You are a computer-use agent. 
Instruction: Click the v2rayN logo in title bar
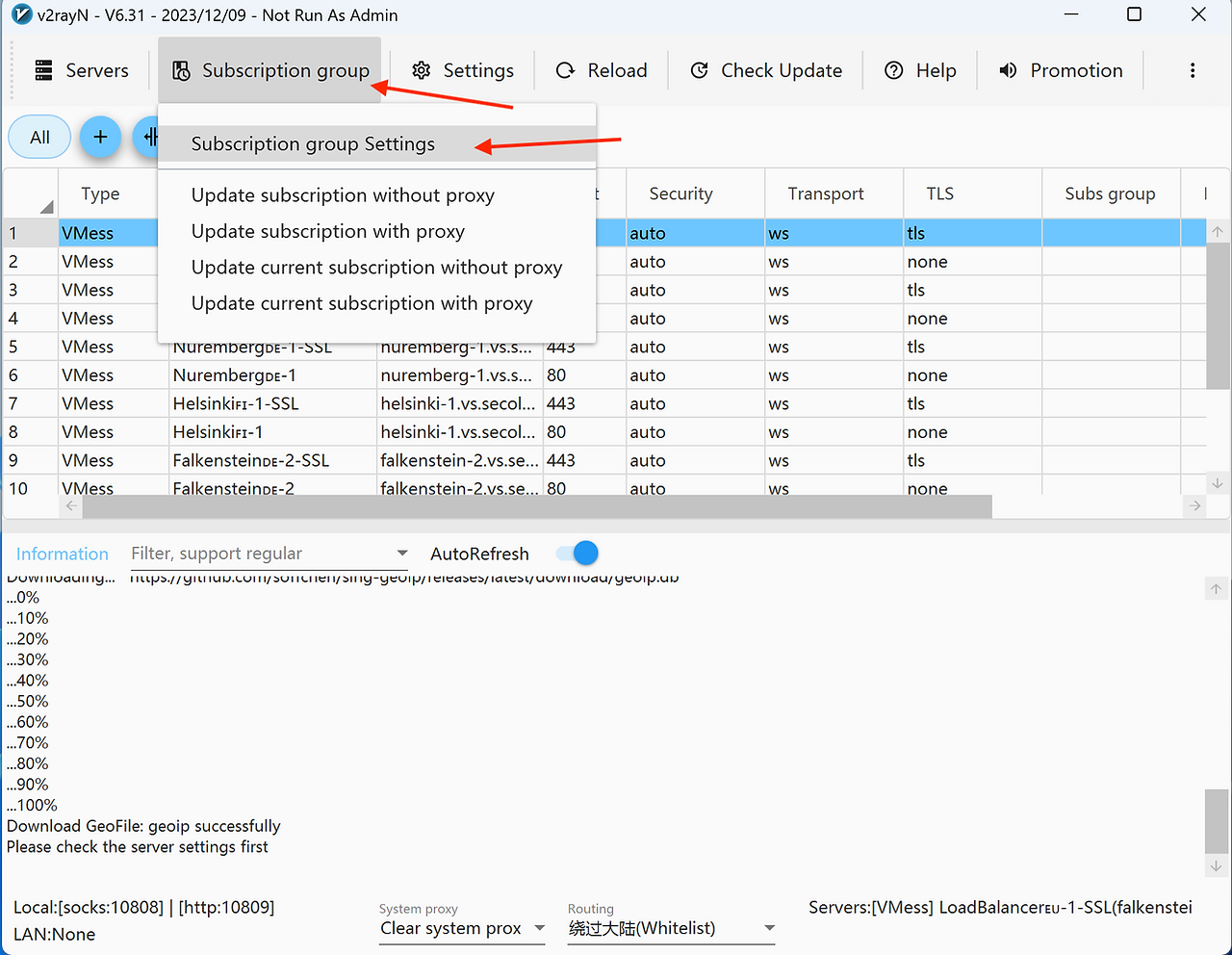point(20,15)
